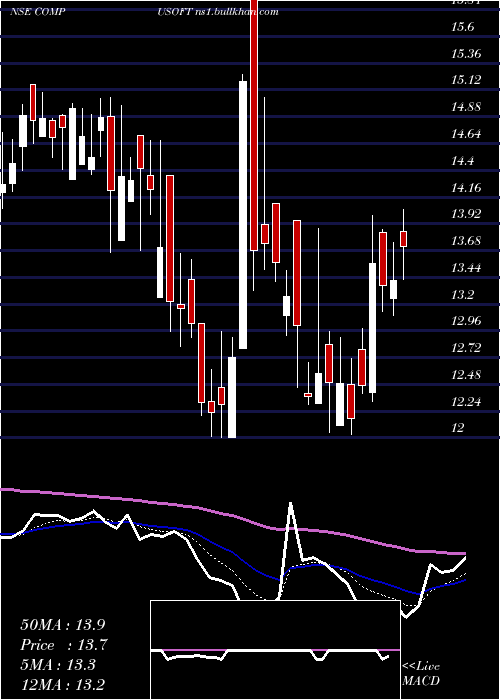
Task: Click the 12.96 price axis label
Action: tap(466, 321)
